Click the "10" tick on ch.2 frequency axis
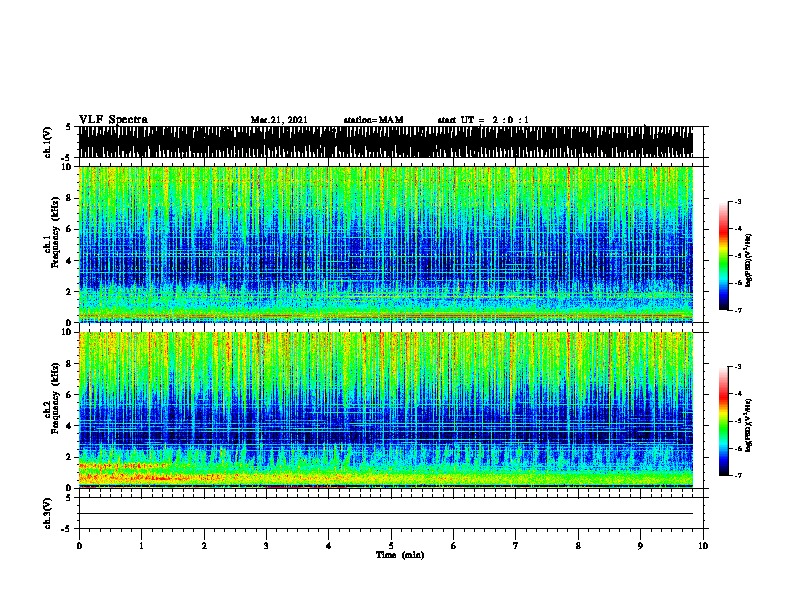 coord(67,332)
